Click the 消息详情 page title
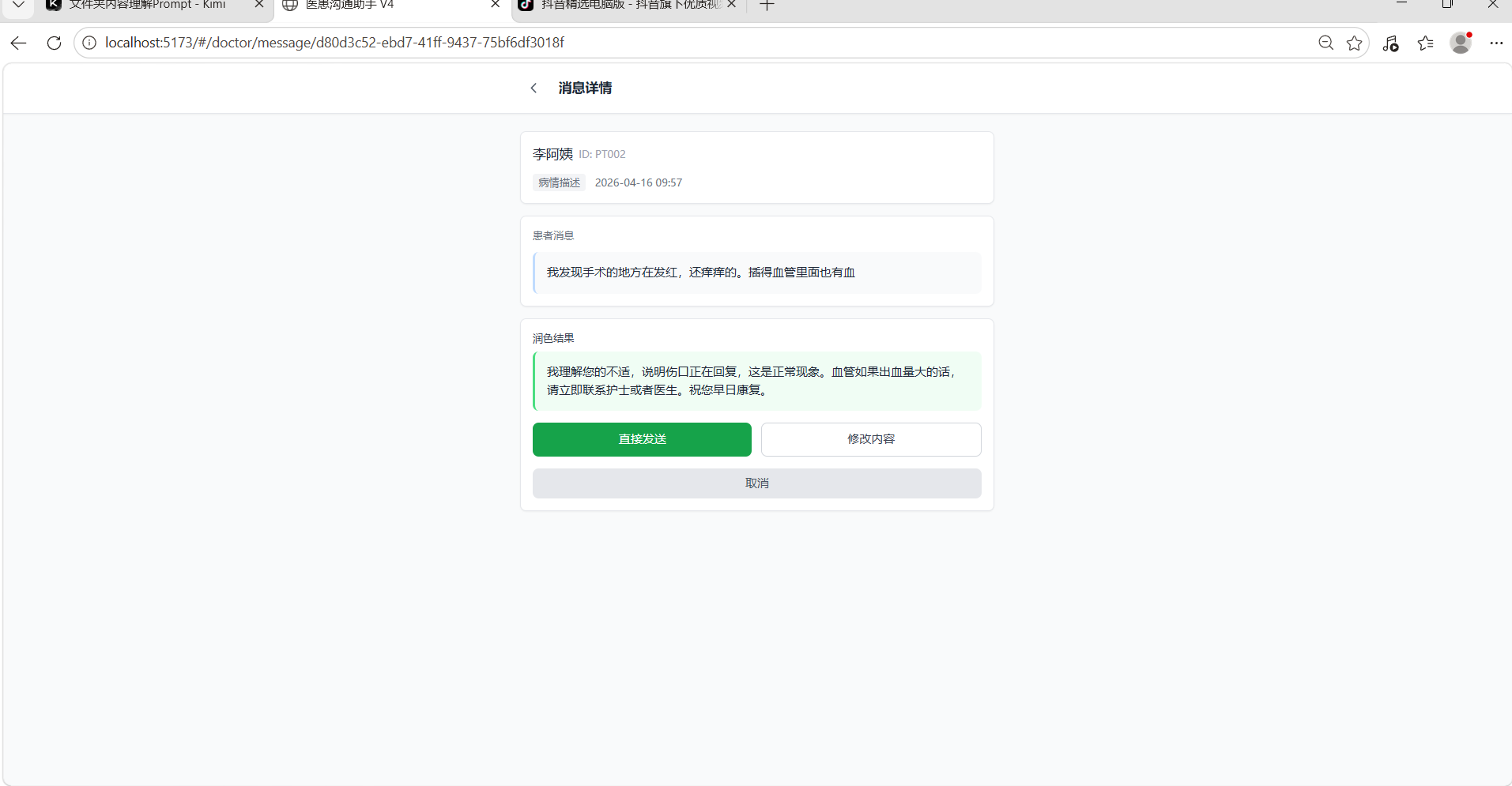Viewport: 1512px width, 786px height. click(x=585, y=88)
